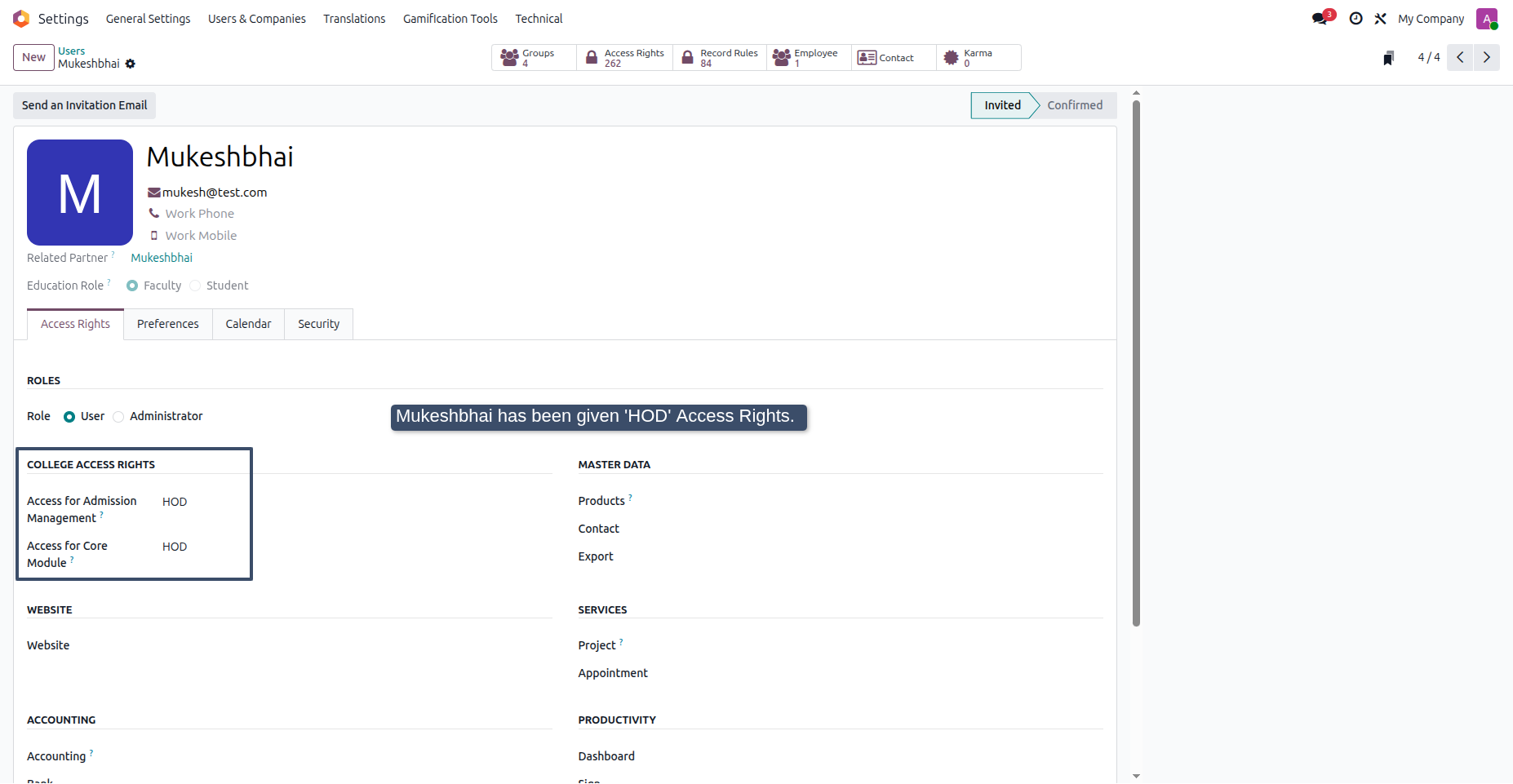Follow the Users breadcrumb link
Image resolution: width=1513 pixels, height=784 pixels.
point(71,51)
